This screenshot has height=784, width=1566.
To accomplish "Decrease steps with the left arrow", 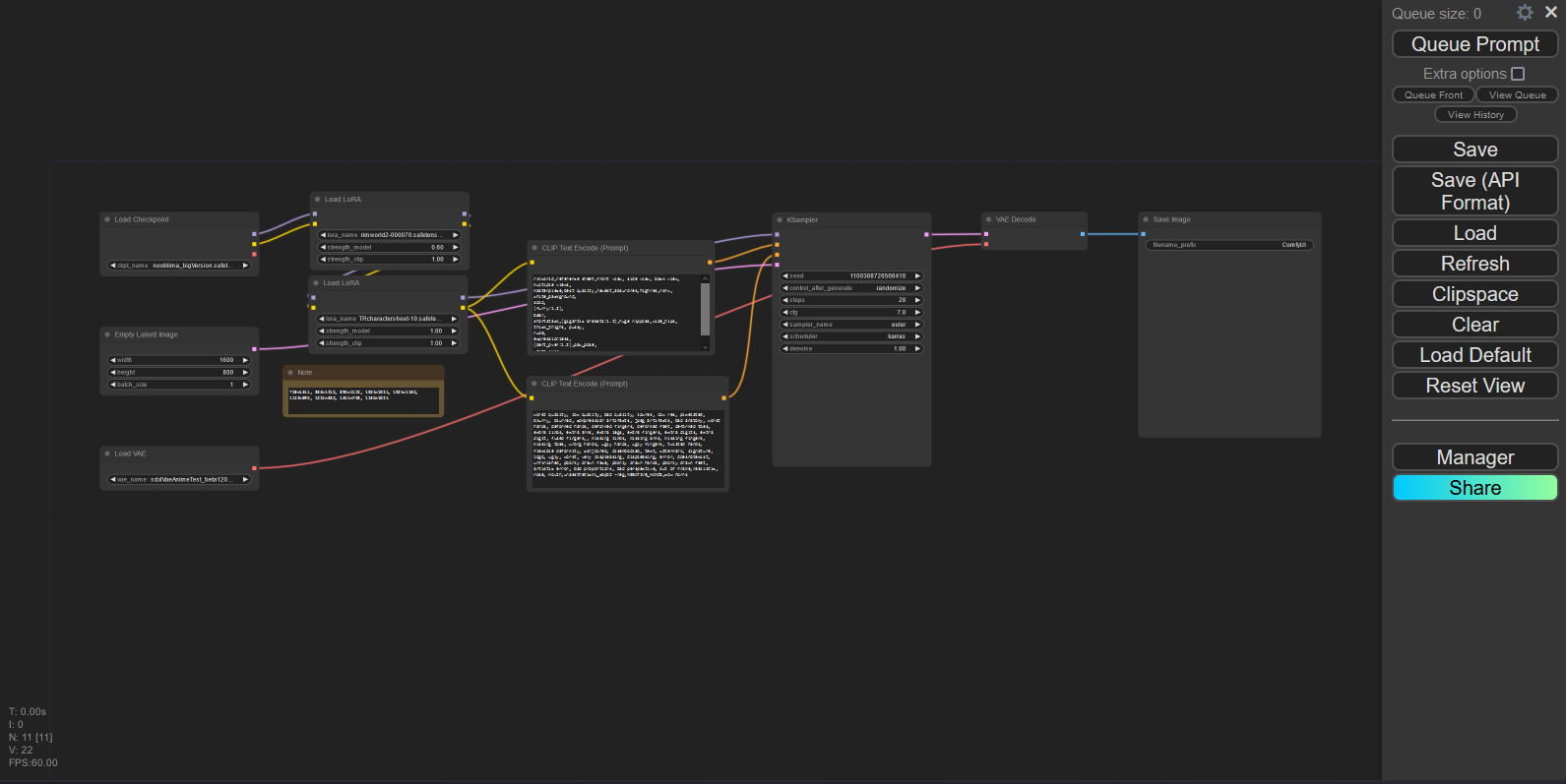I will (x=785, y=300).
